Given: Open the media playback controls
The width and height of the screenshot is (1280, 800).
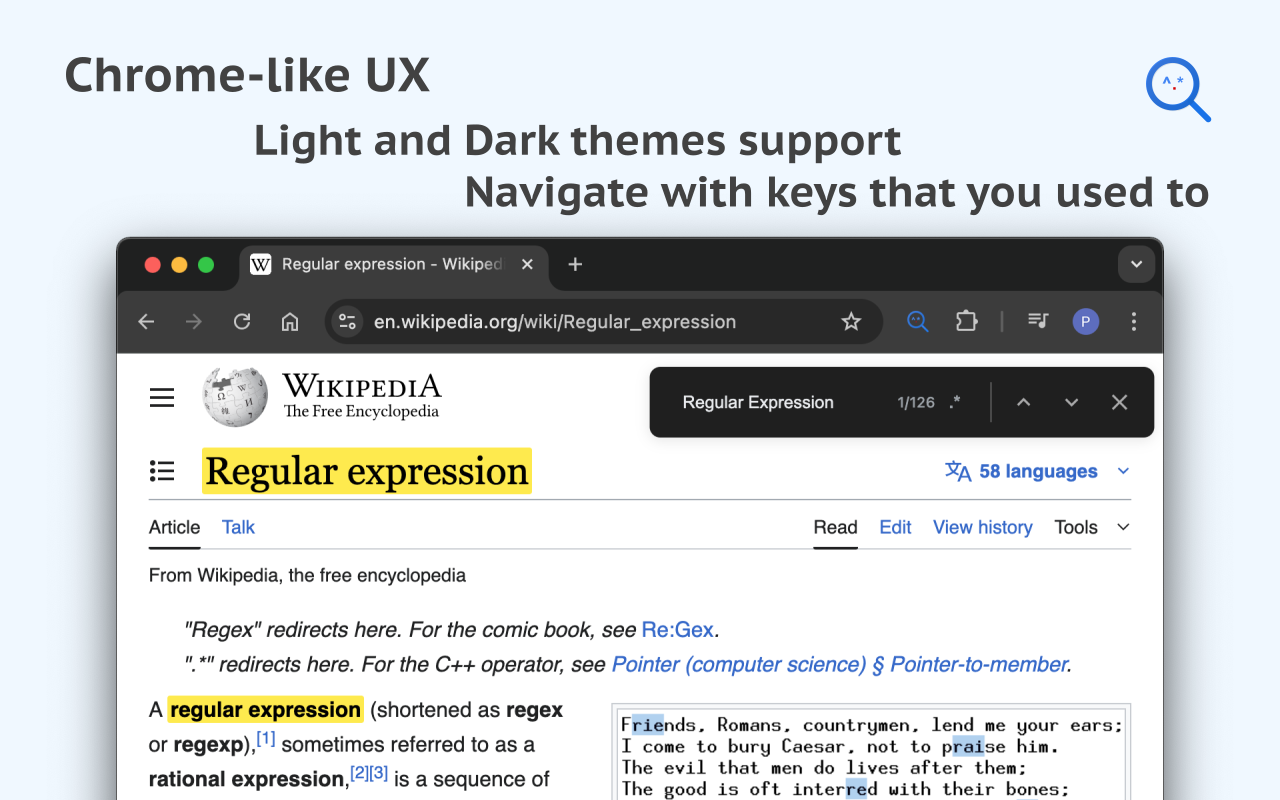Looking at the screenshot, I should (1037, 321).
